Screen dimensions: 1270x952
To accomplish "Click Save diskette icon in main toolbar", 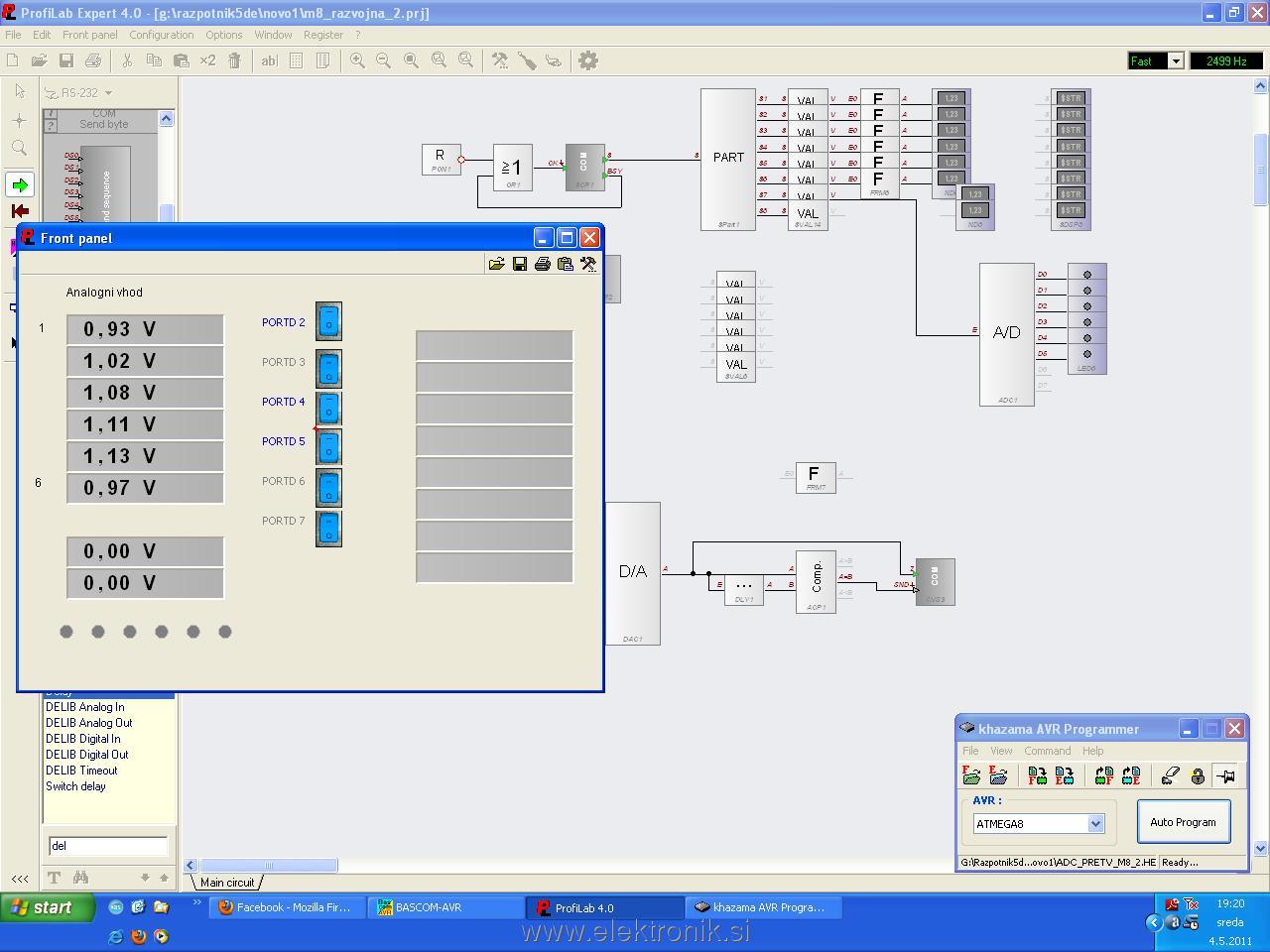I will (66, 60).
